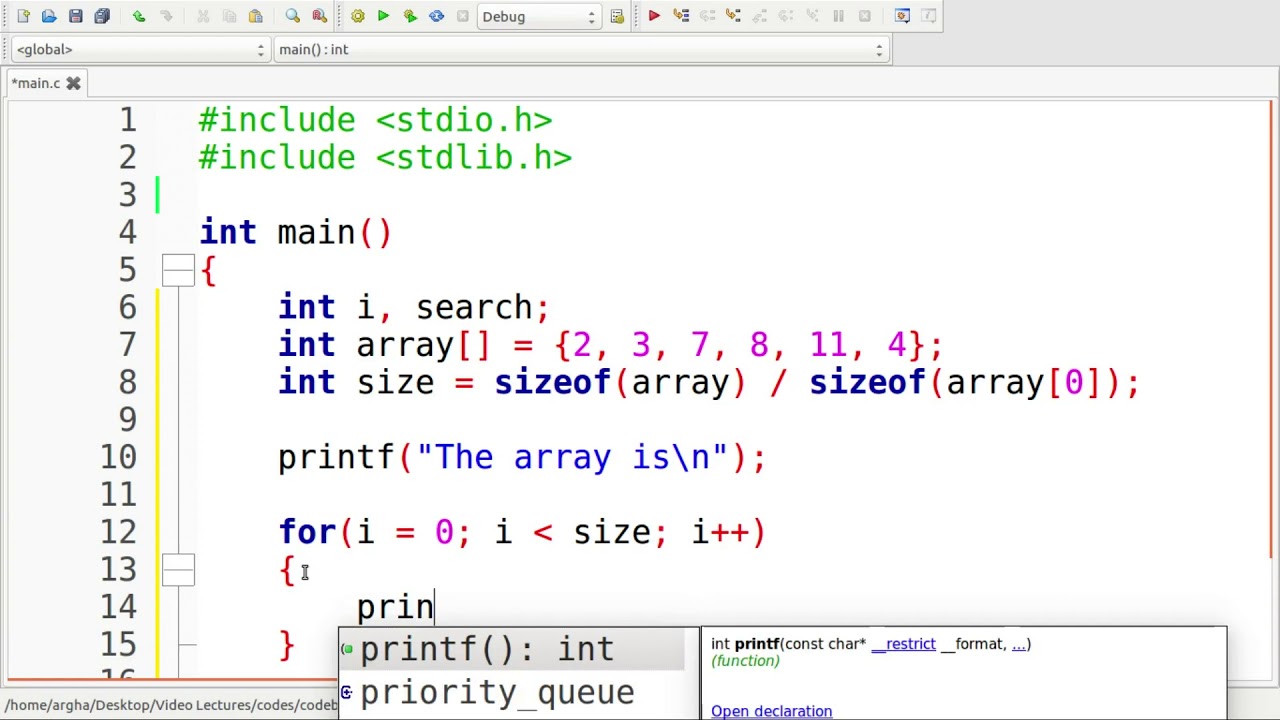Follow the Open declaration link
This screenshot has height=720, width=1280.
click(771, 711)
